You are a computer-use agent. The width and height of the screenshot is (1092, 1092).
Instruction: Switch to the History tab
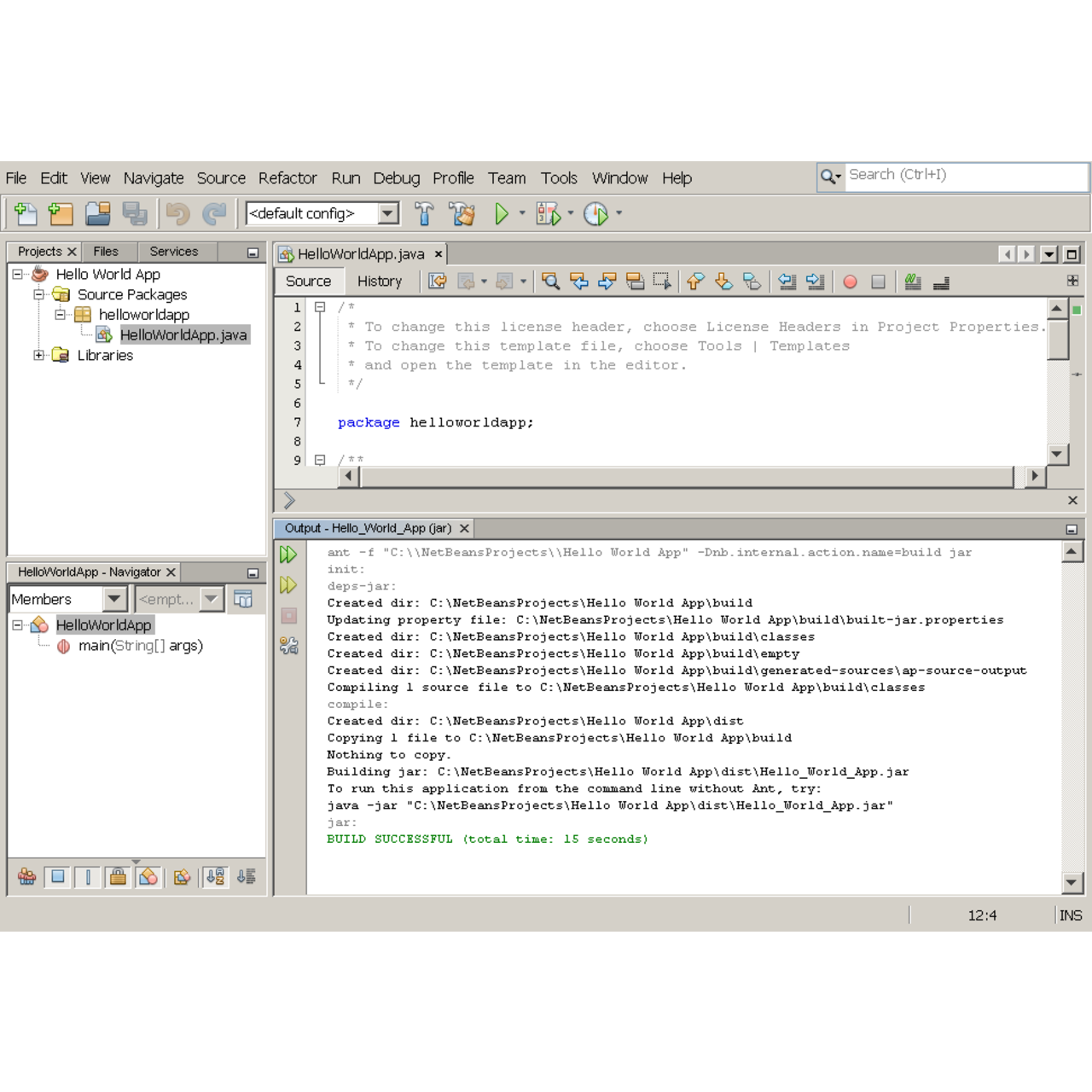pyautogui.click(x=380, y=282)
